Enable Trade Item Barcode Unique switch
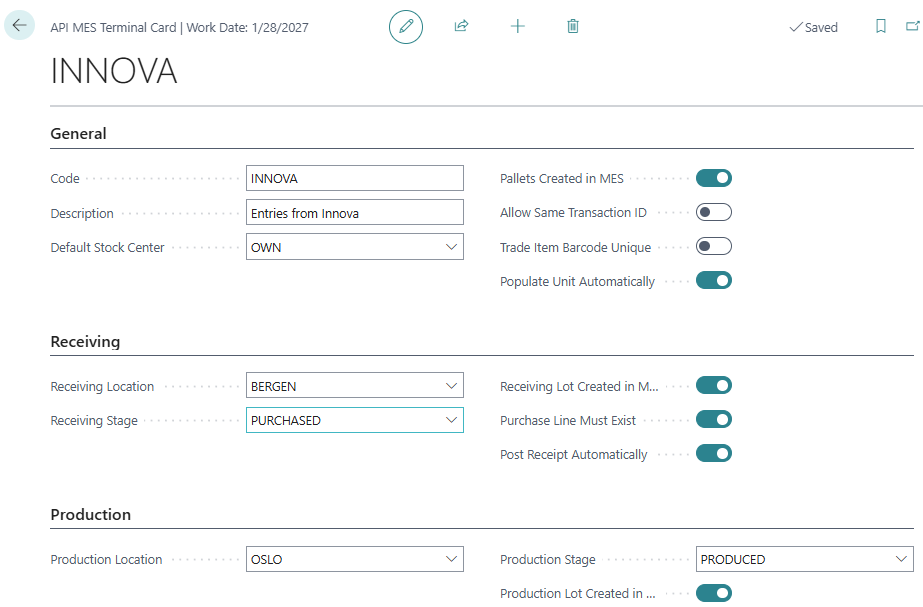 click(713, 246)
